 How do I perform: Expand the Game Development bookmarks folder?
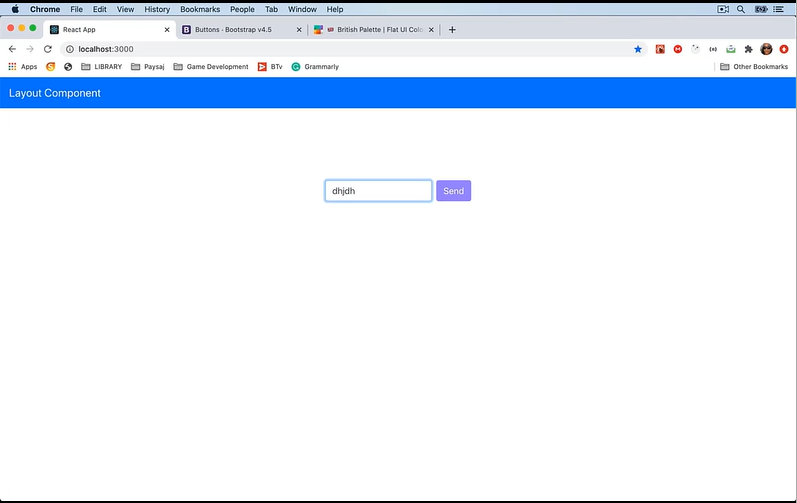pyautogui.click(x=210, y=67)
